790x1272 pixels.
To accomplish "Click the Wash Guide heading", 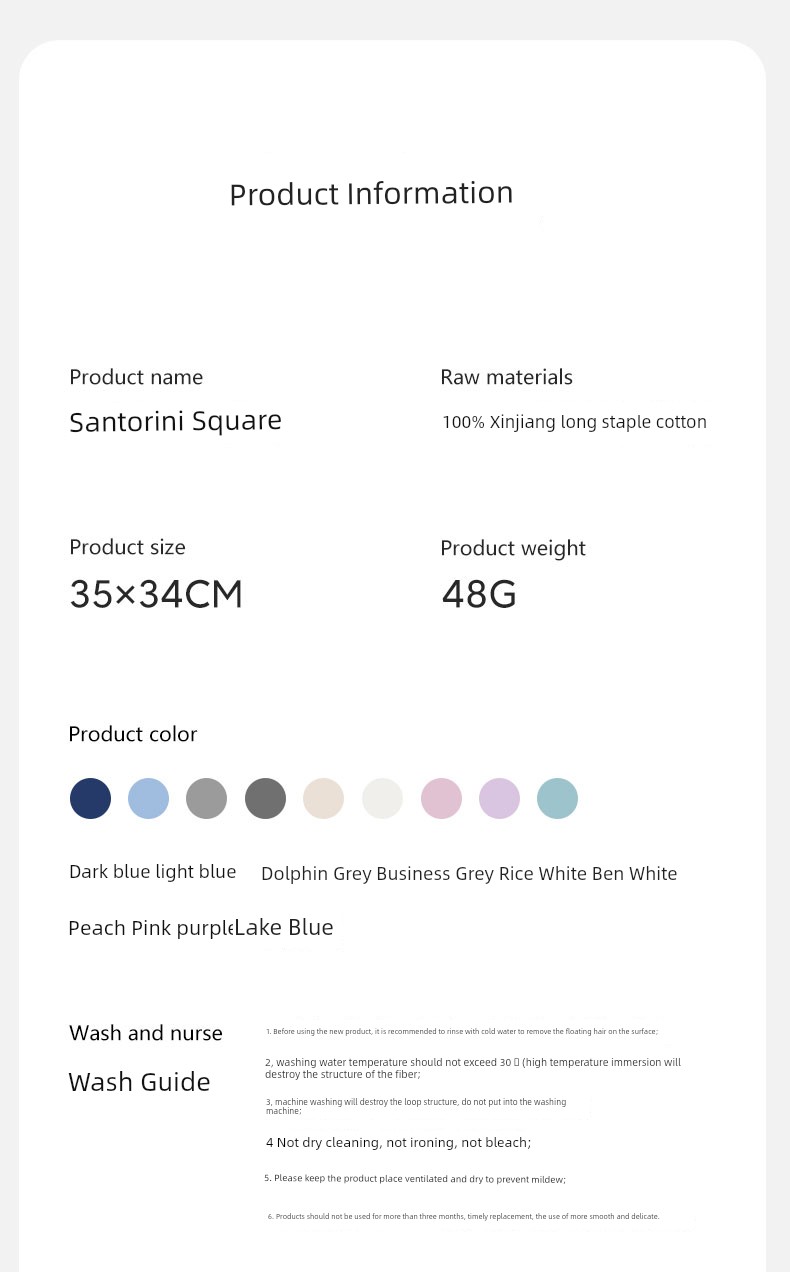I will 139,1082.
